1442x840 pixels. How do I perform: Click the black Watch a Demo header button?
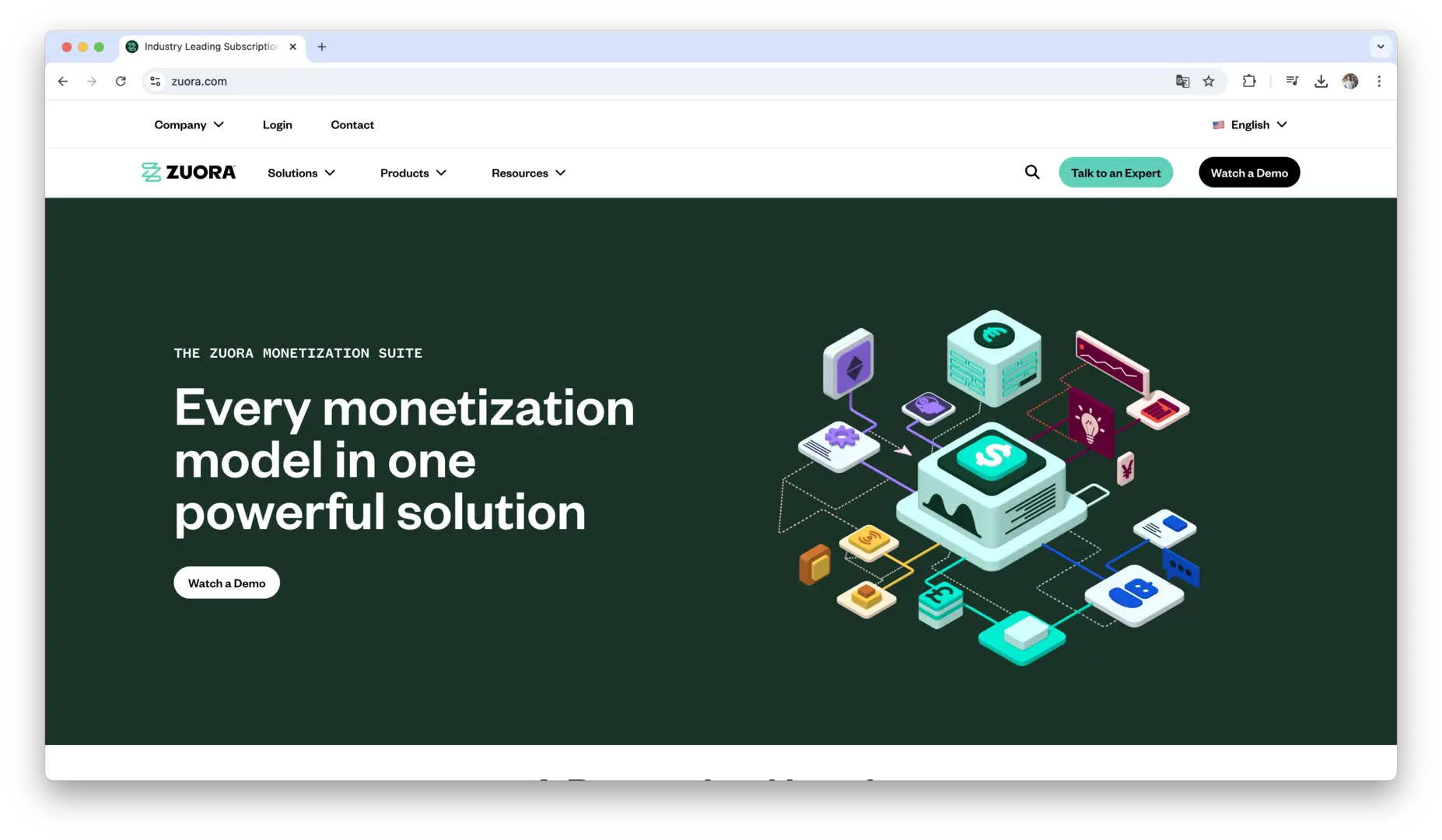(1249, 173)
